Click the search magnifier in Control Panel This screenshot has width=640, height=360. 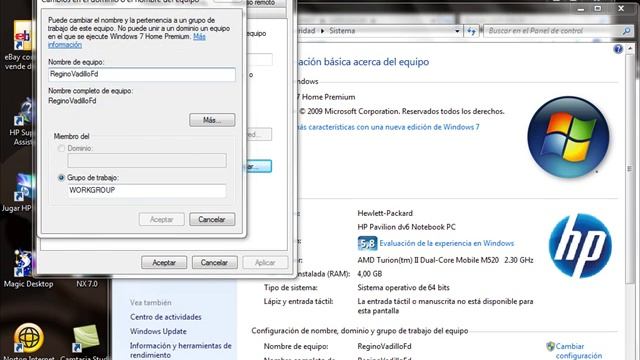(x=627, y=31)
